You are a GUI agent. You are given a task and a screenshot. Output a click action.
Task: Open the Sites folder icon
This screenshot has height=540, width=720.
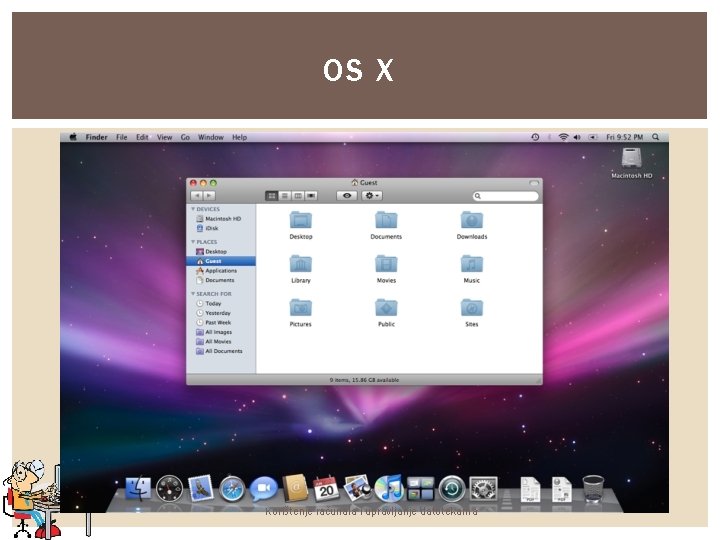point(472,308)
